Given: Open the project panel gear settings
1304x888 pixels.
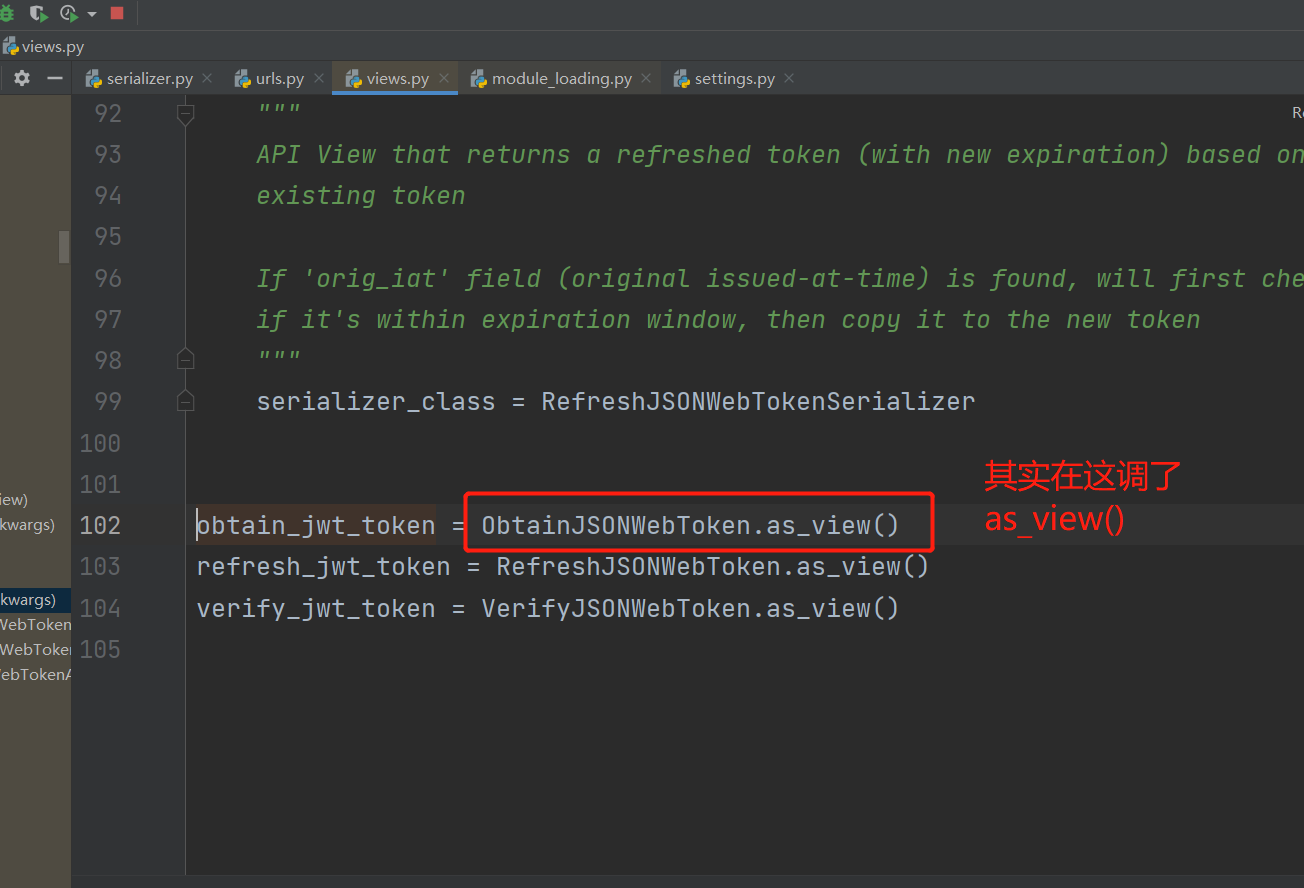Looking at the screenshot, I should pyautogui.click(x=22, y=78).
